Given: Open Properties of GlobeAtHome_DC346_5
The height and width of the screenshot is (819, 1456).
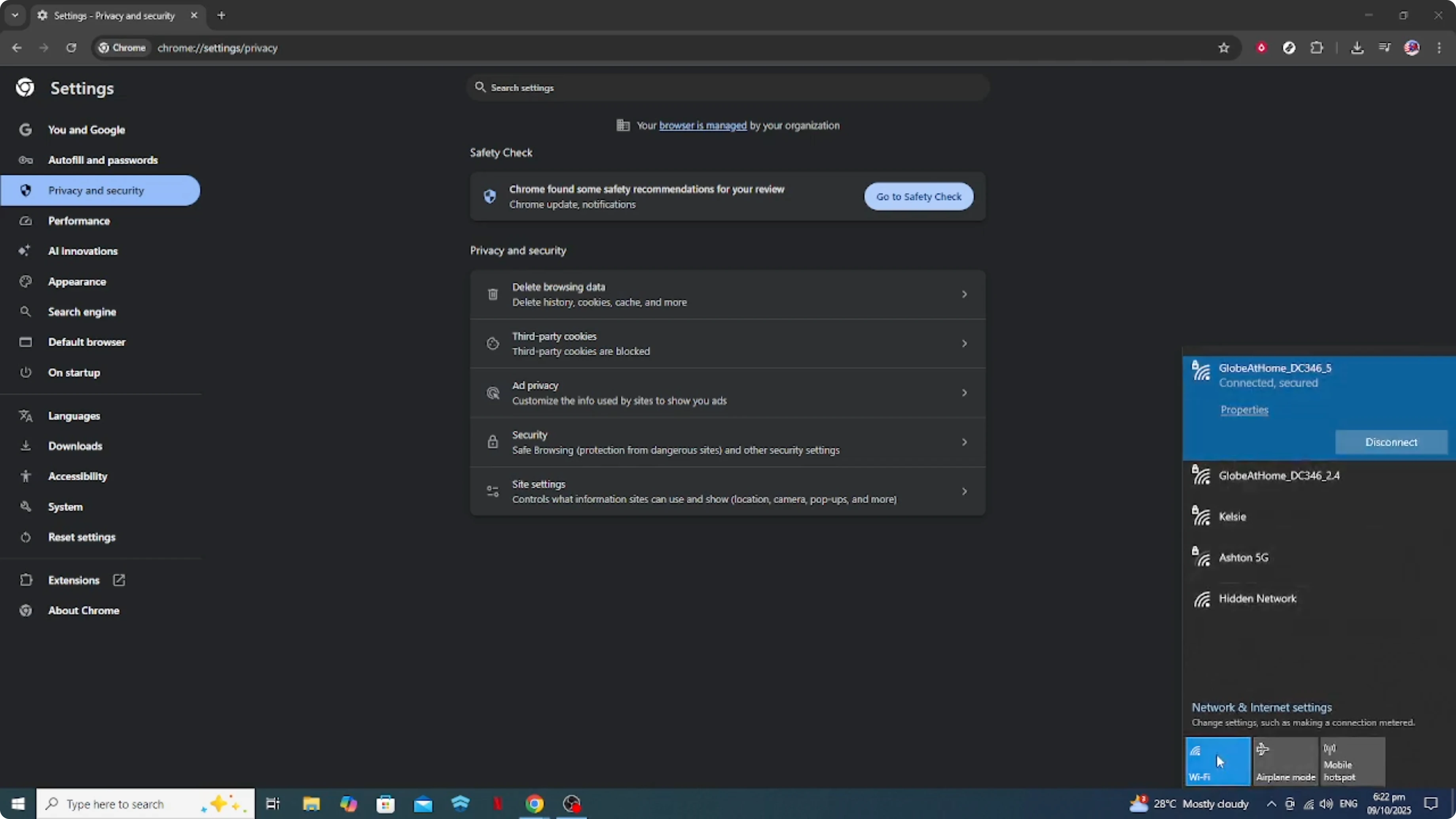Looking at the screenshot, I should pos(1245,410).
